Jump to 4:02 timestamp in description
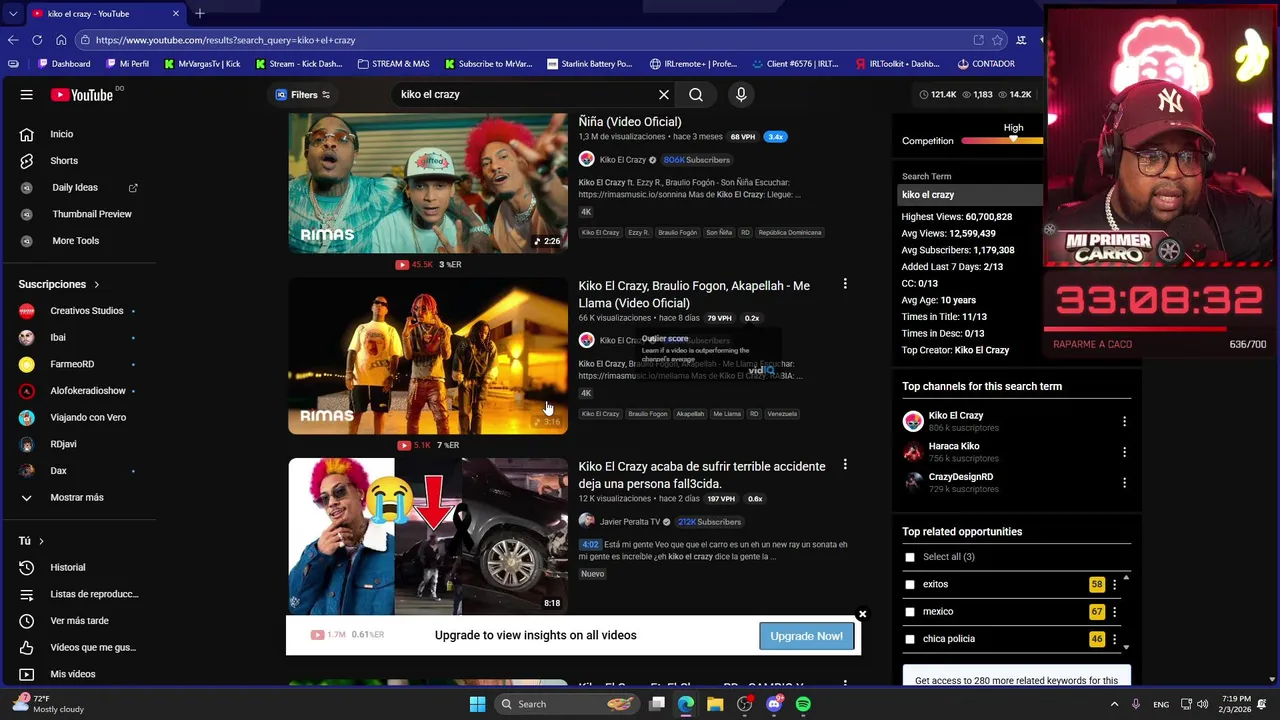This screenshot has width=1280, height=720. 589,545
